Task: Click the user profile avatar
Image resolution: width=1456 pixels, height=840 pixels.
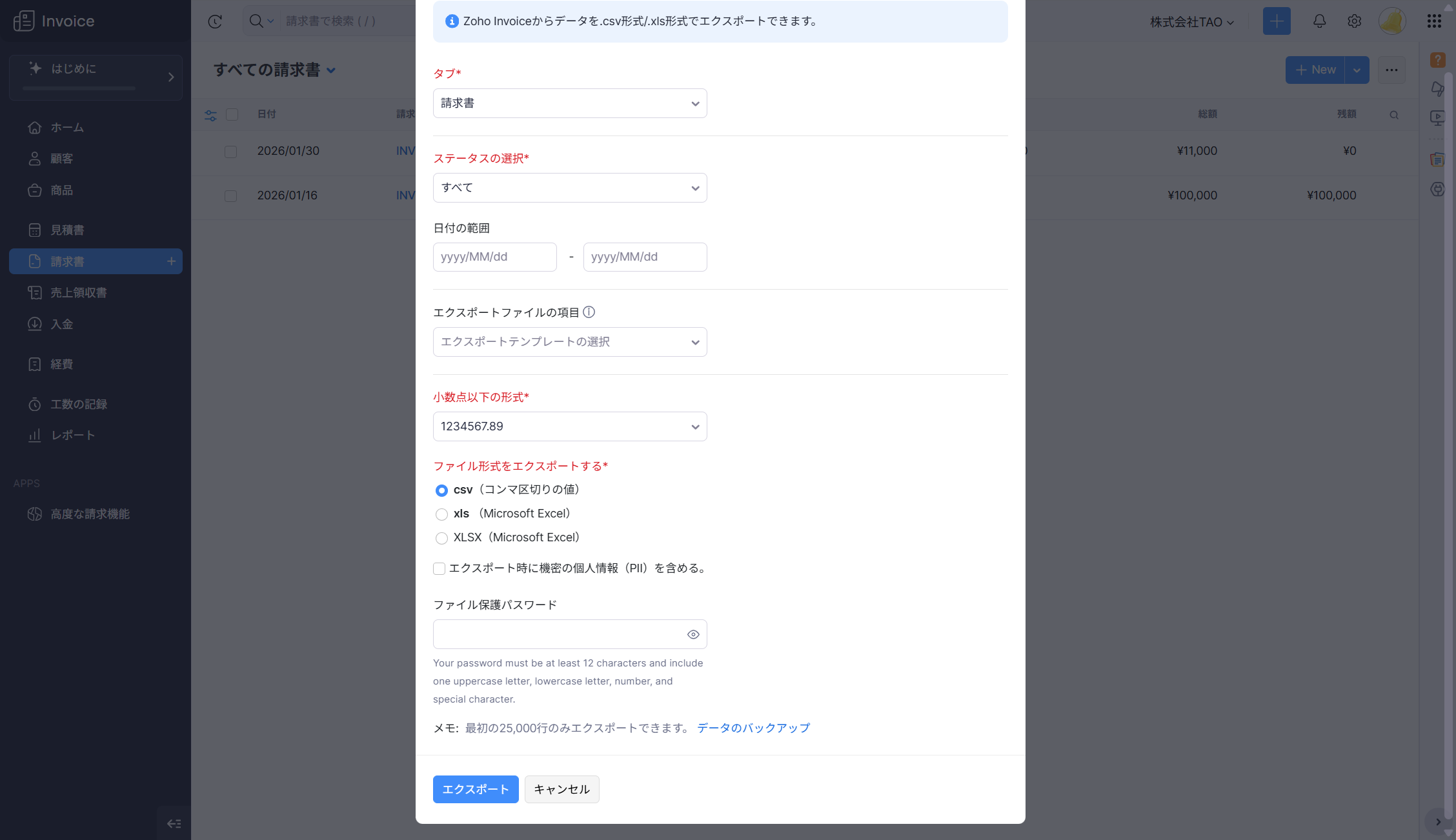Action: (x=1392, y=21)
